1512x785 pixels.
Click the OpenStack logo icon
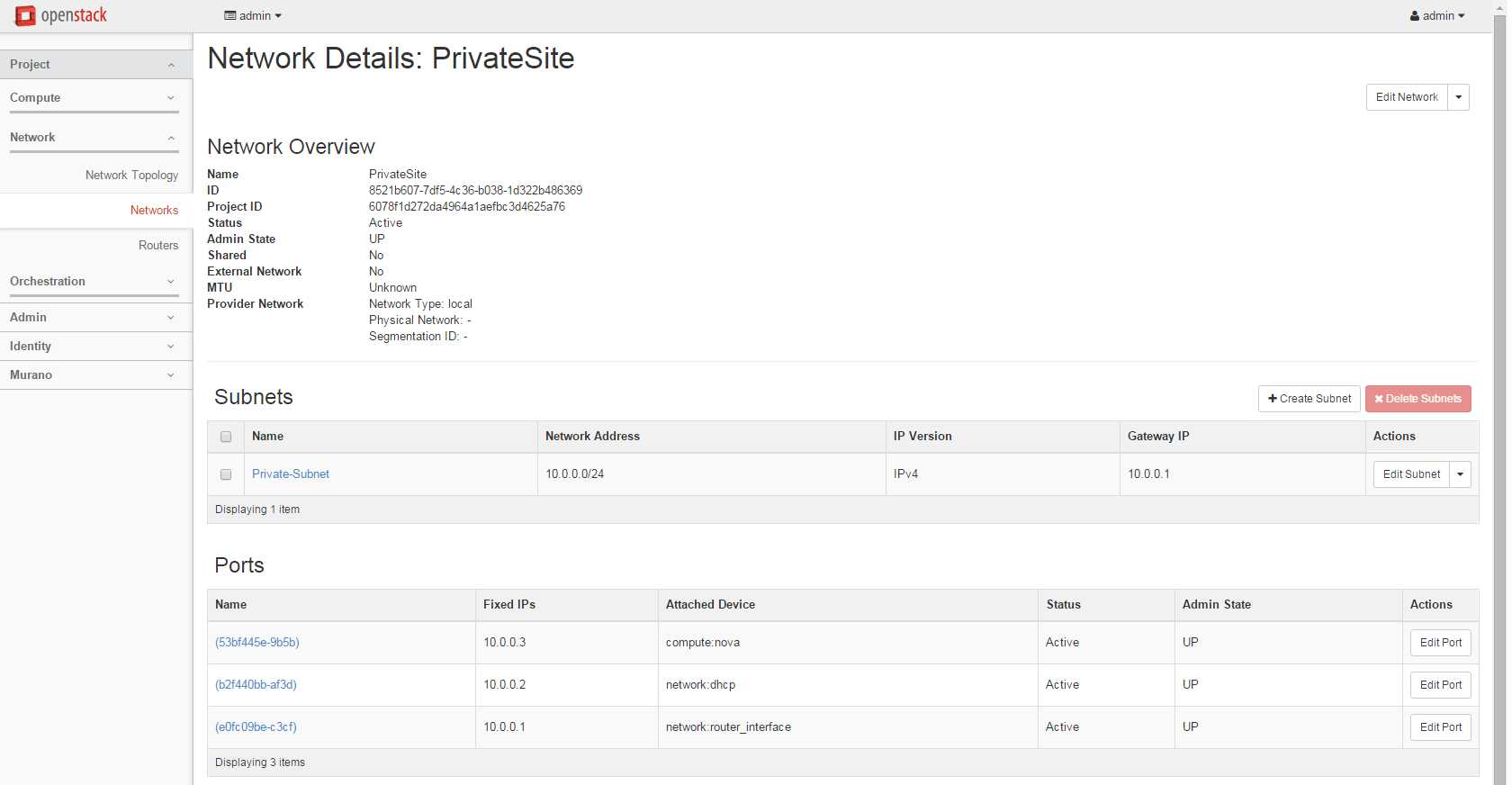[25, 15]
